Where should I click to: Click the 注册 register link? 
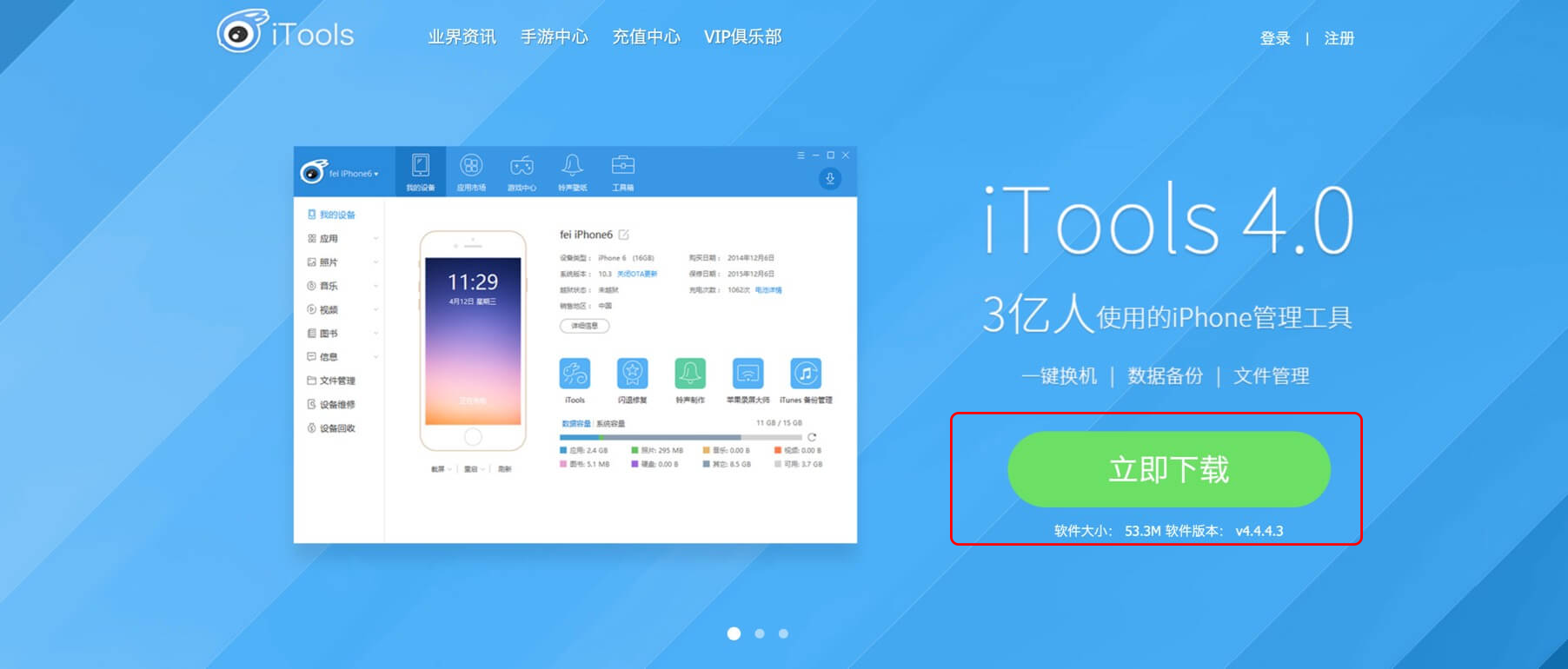coord(1339,38)
